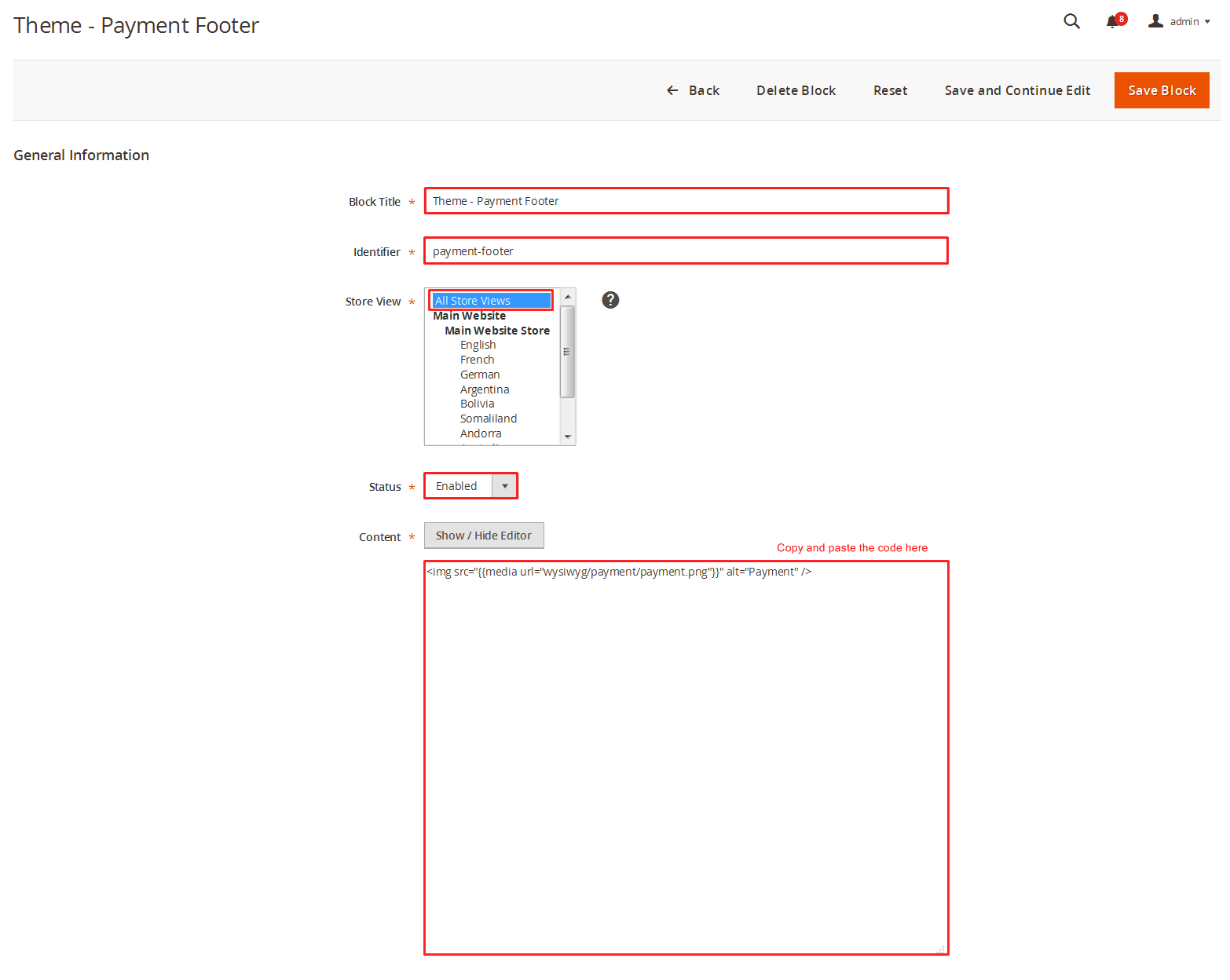
Task: Open the search magnifier icon
Action: click(x=1071, y=21)
